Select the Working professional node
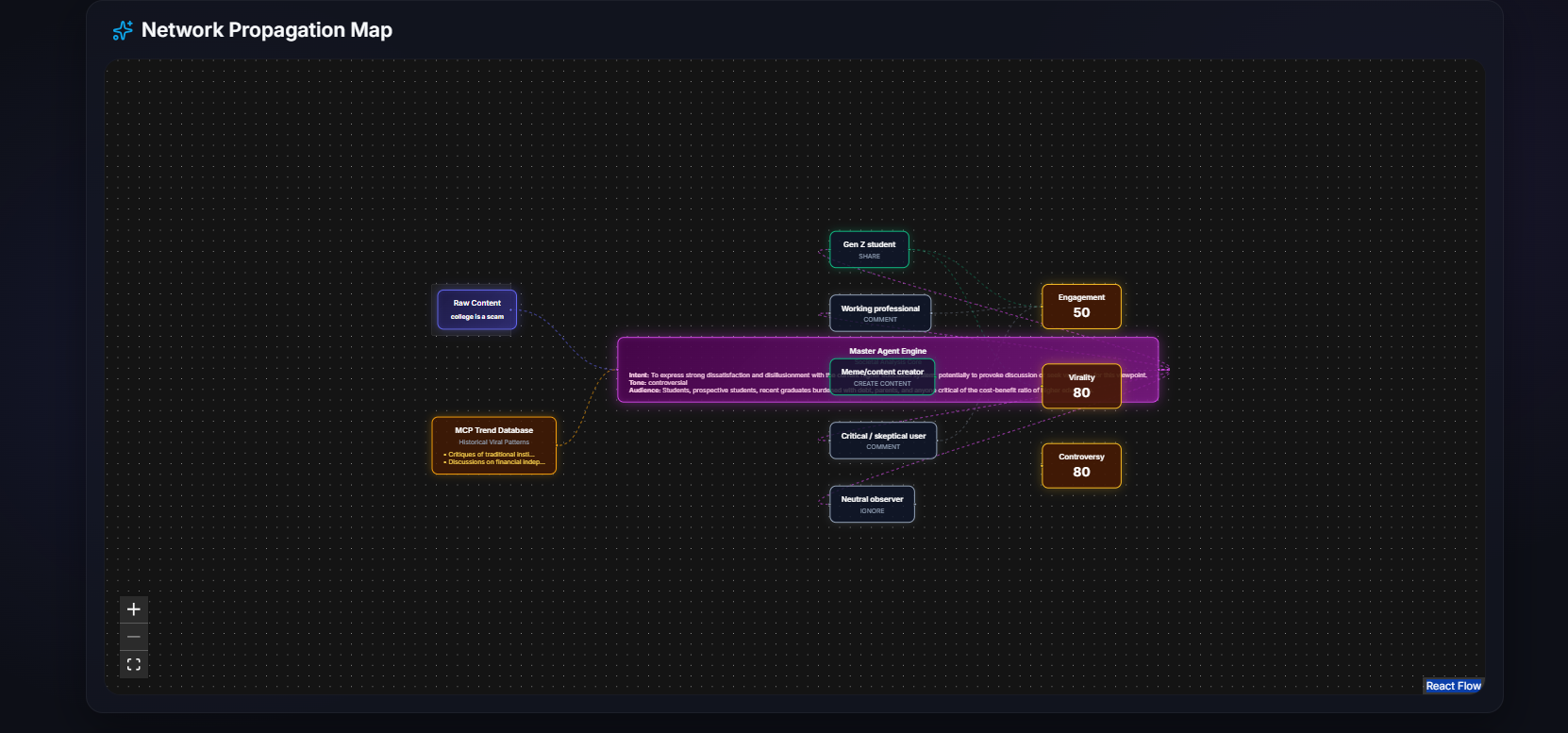The image size is (1568, 733). (880, 313)
